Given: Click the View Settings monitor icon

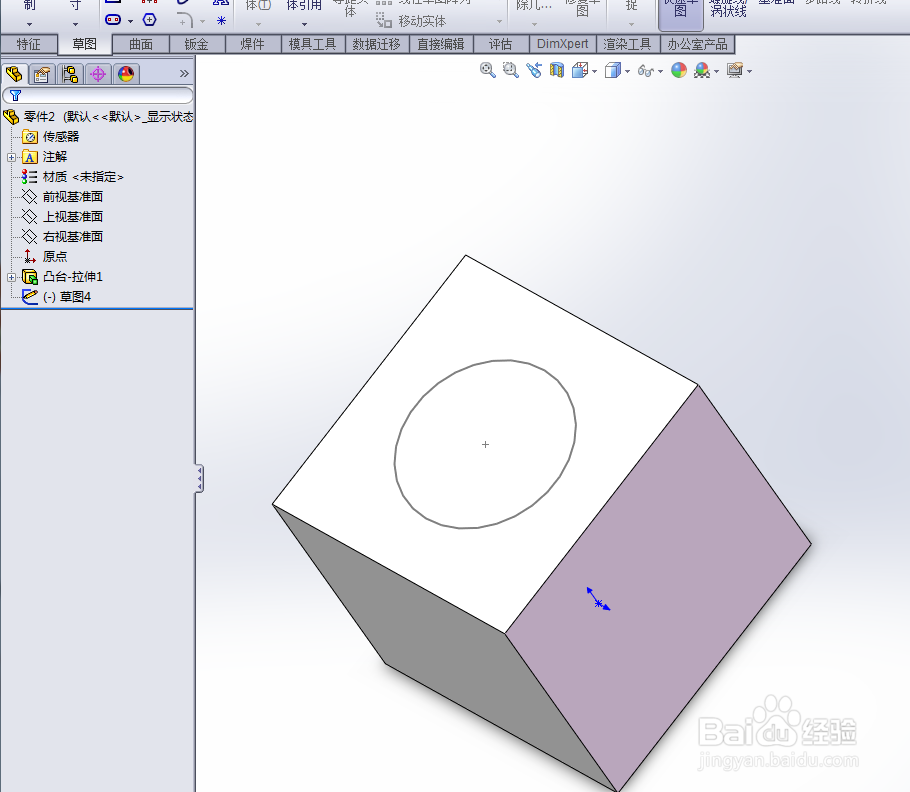Looking at the screenshot, I should (735, 71).
